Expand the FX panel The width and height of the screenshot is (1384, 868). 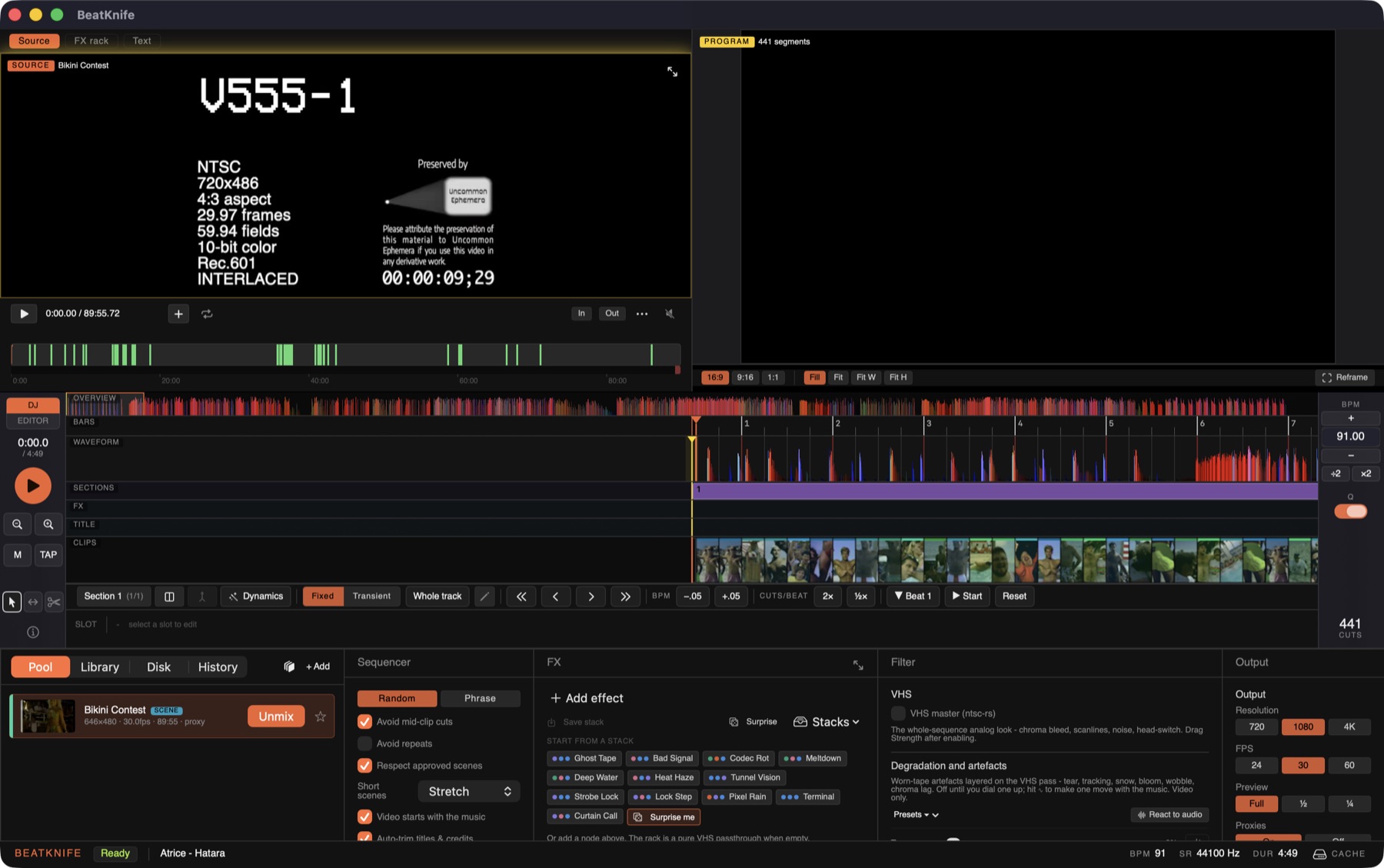coord(858,665)
